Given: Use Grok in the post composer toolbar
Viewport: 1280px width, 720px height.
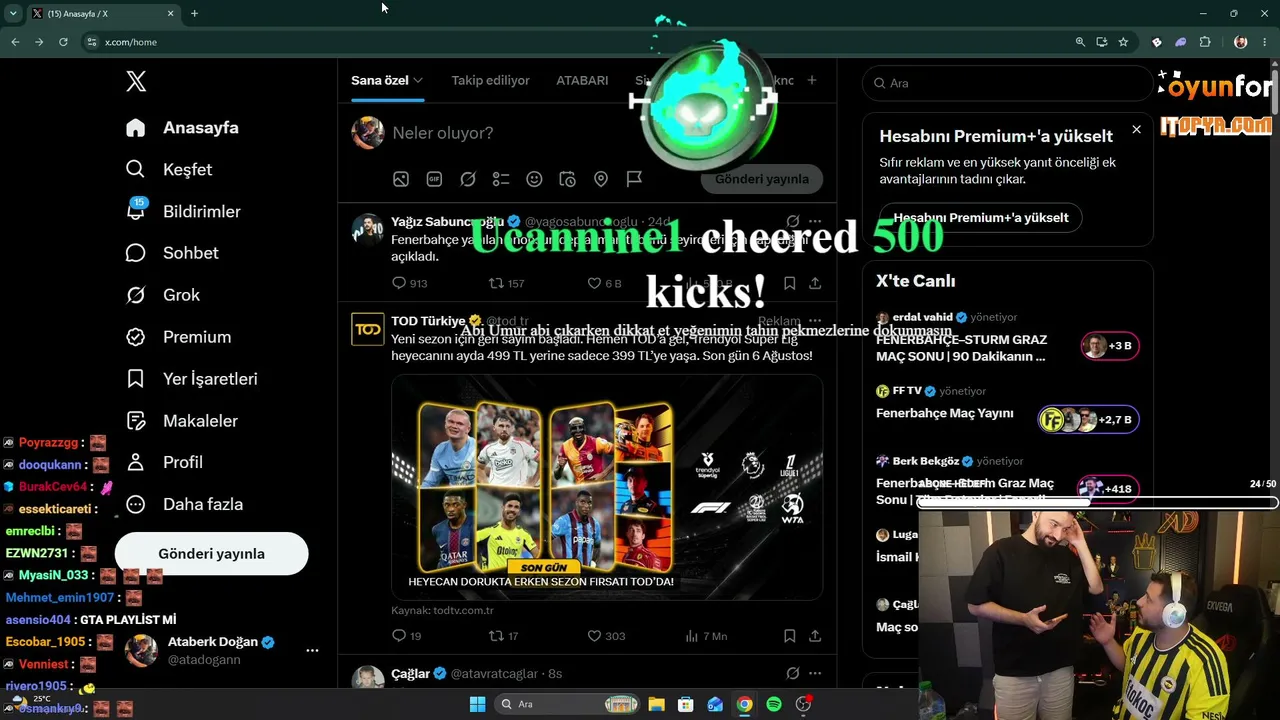Looking at the screenshot, I should point(468,179).
